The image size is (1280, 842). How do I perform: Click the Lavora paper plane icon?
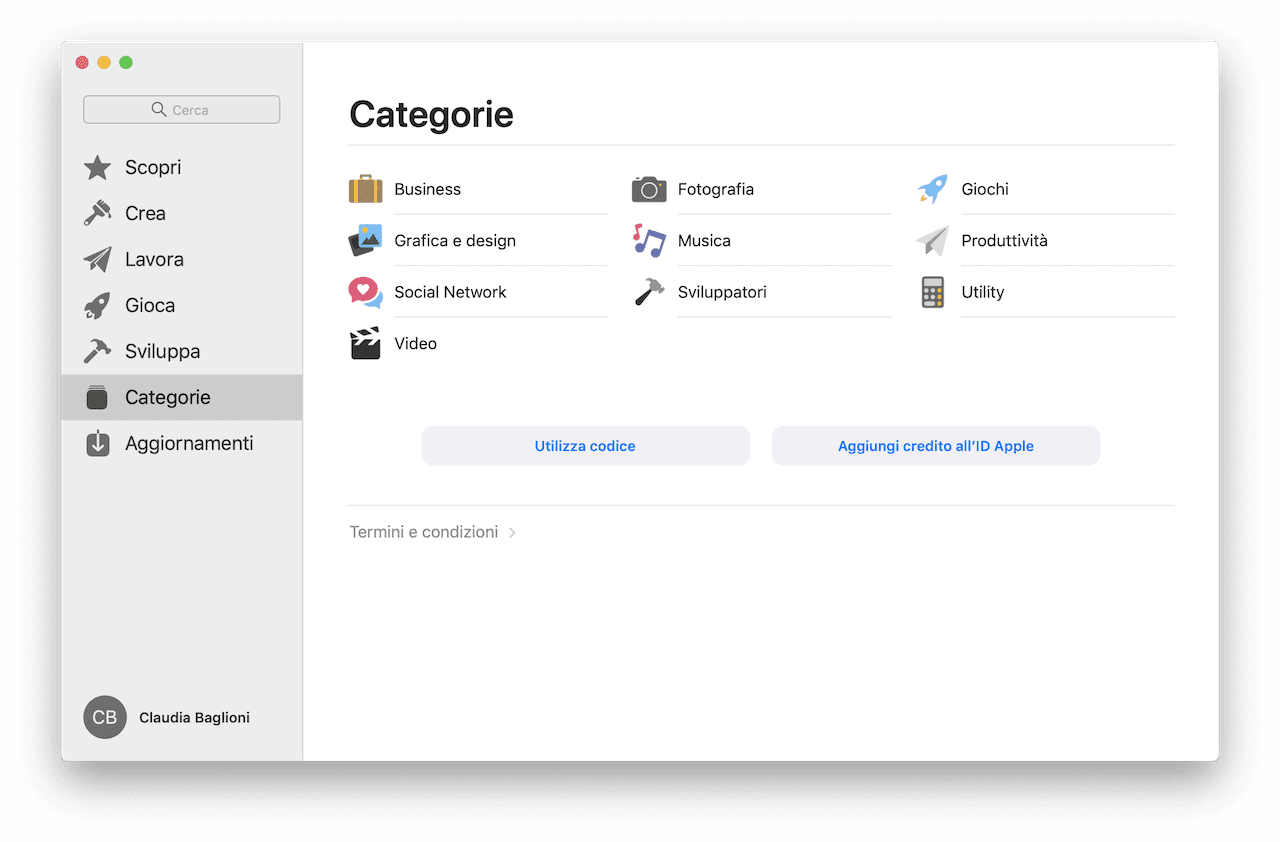[97, 259]
